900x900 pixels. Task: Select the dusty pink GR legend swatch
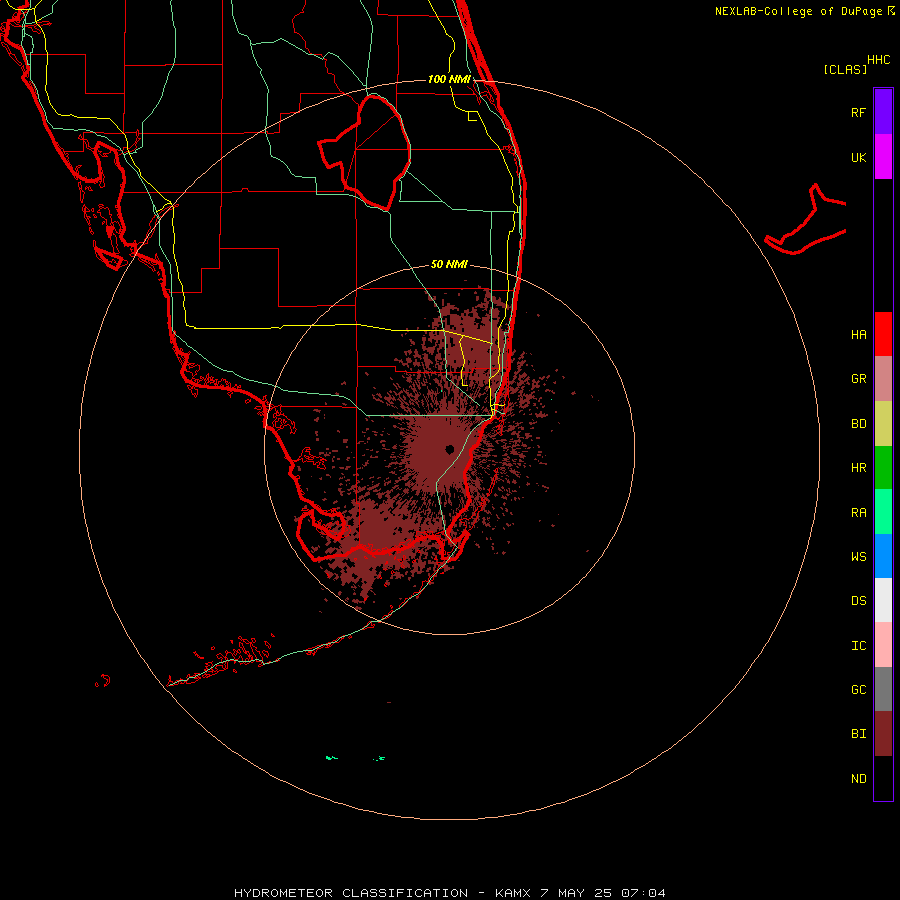click(x=883, y=379)
